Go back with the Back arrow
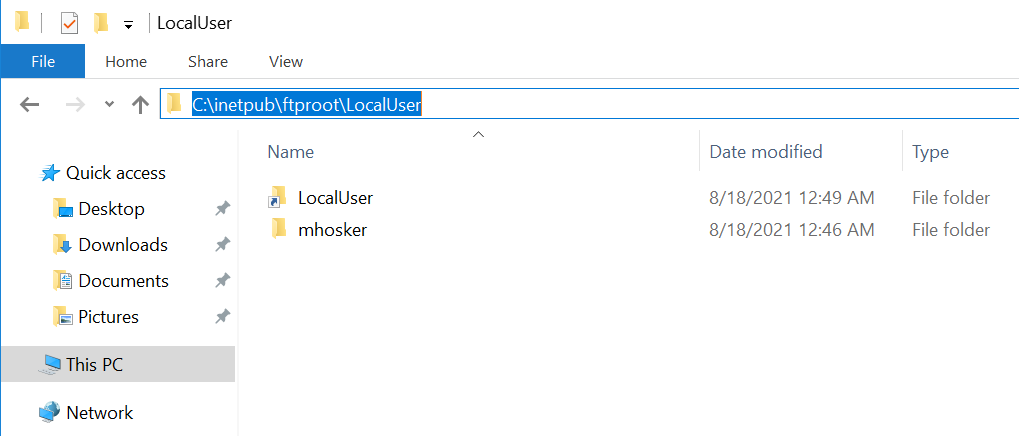Screen dimensions: 1019x436 pyautogui.click(x=29, y=104)
